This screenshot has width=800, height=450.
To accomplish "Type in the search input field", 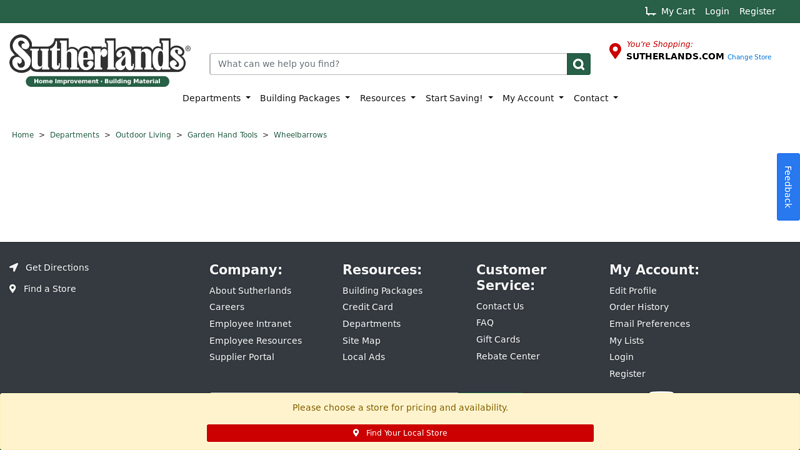I will tap(388, 64).
